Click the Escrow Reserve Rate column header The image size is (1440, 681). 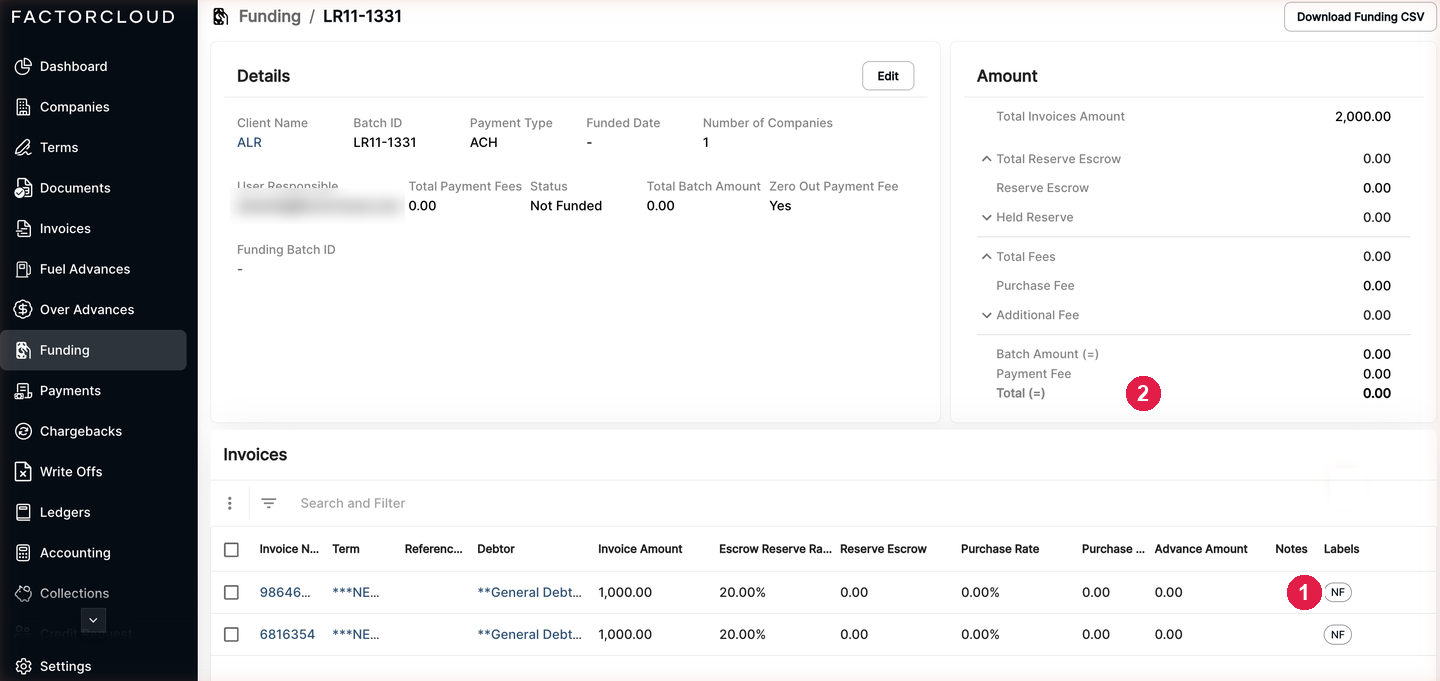(x=775, y=549)
